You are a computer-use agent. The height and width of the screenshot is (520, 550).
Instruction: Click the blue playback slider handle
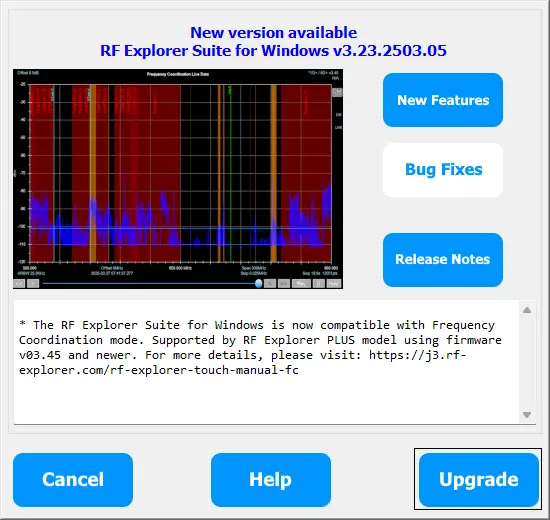tap(259, 283)
